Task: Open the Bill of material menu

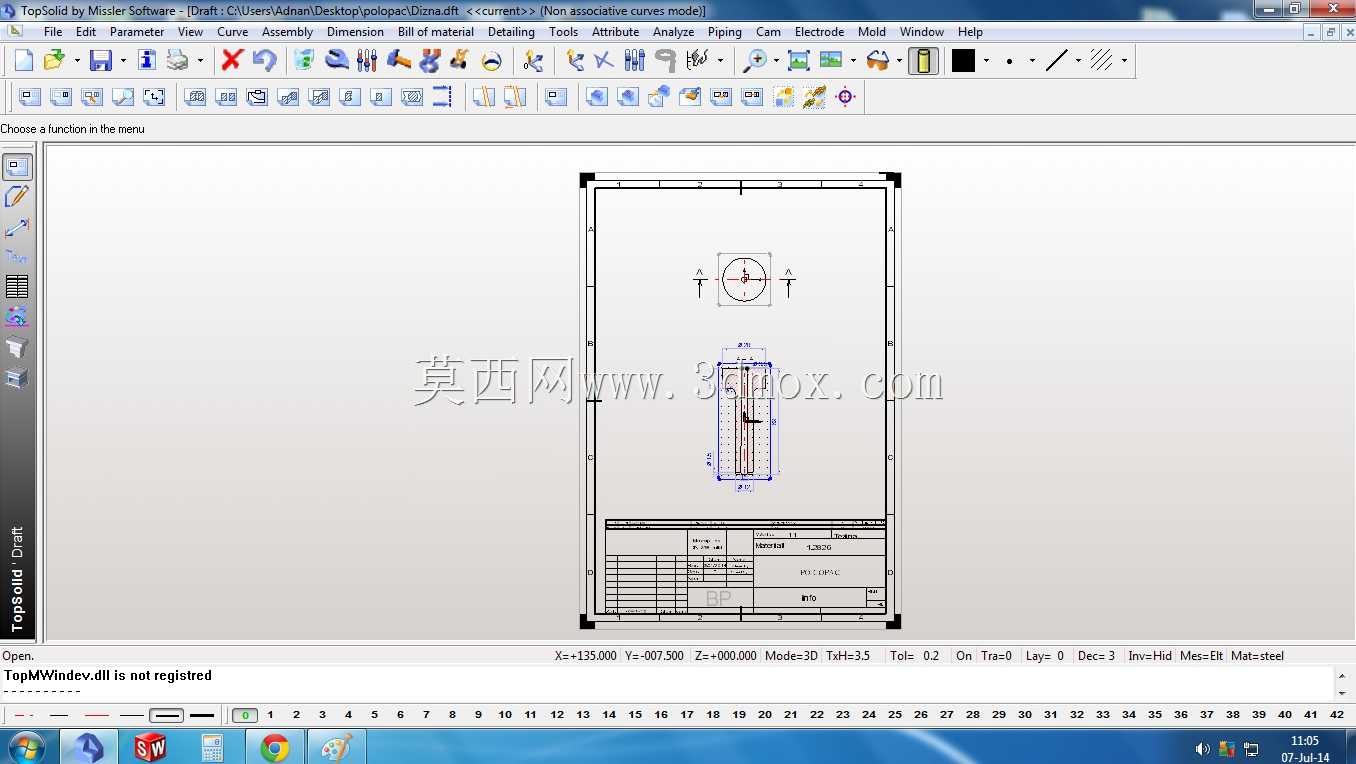Action: coord(436,32)
